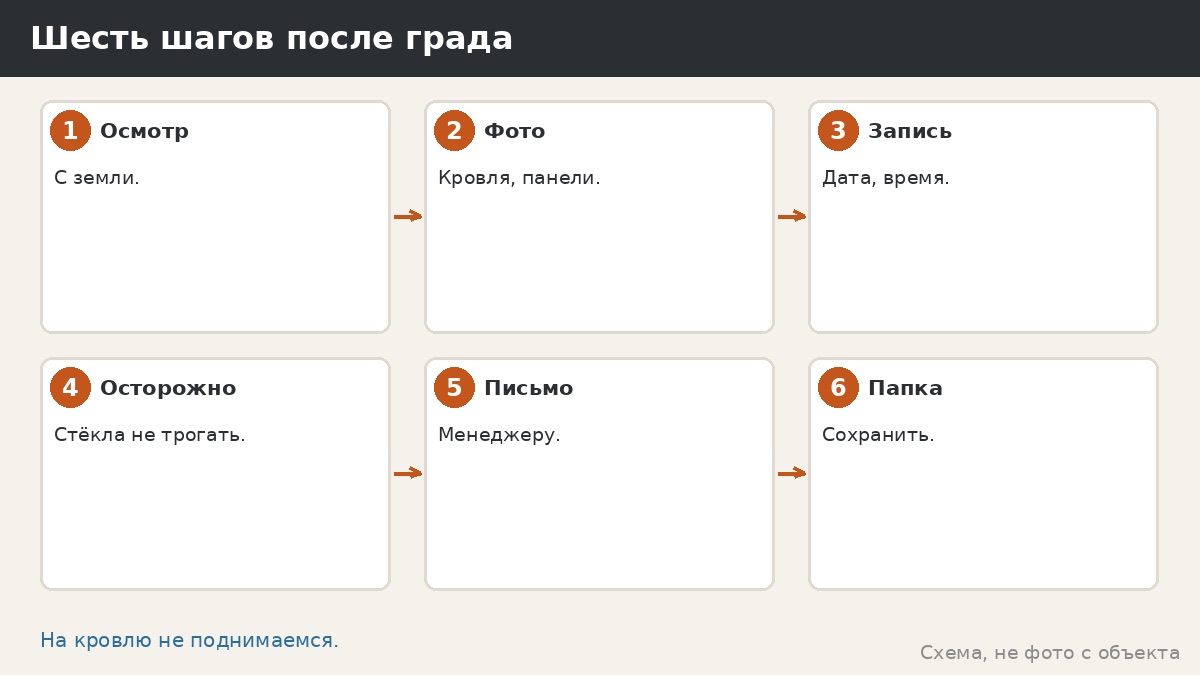This screenshot has height=675, width=1200.
Task: Select the Письмо card title
Action: click(528, 388)
